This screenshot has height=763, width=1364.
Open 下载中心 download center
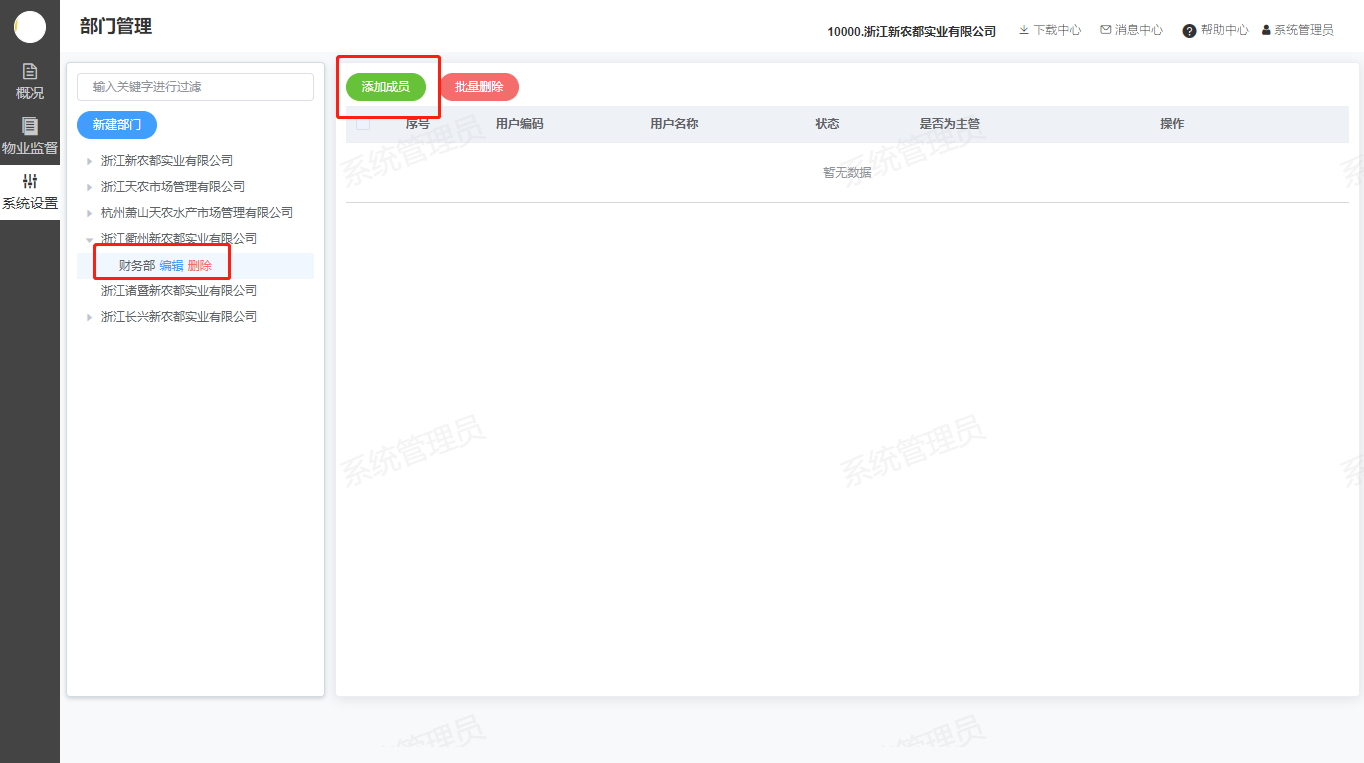(1050, 30)
